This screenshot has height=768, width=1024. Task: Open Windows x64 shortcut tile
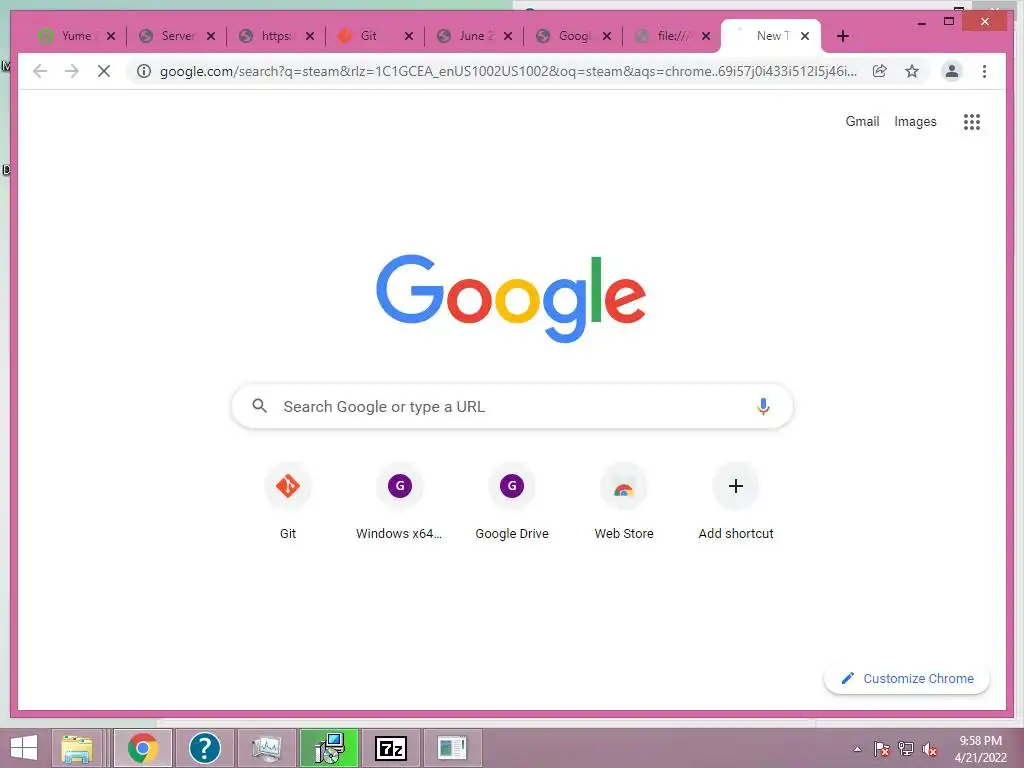(400, 502)
